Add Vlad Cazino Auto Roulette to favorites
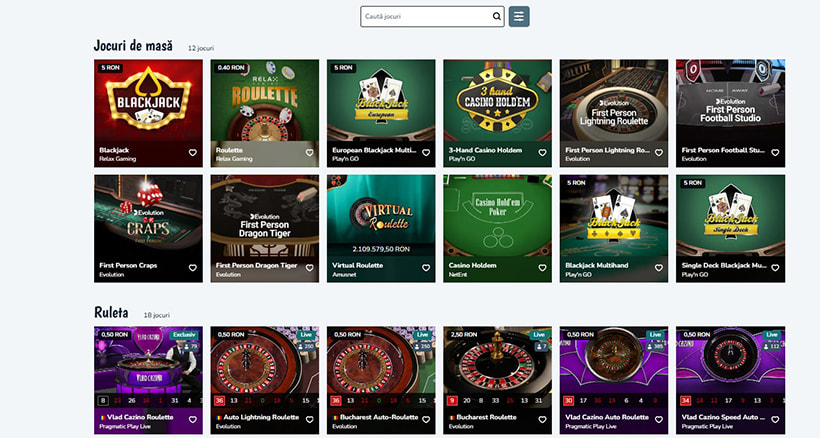 (658, 420)
